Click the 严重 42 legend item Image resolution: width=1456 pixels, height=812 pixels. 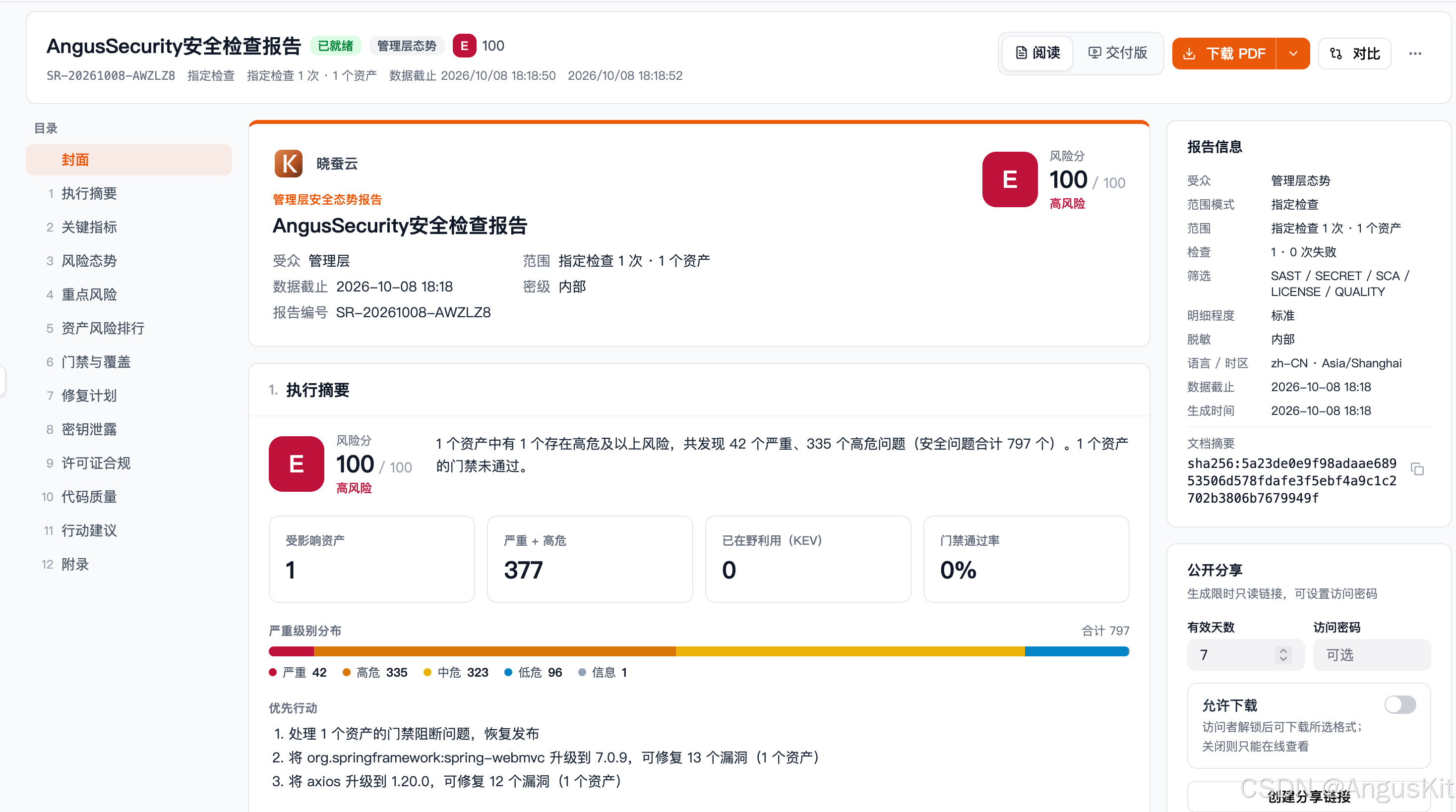(298, 672)
